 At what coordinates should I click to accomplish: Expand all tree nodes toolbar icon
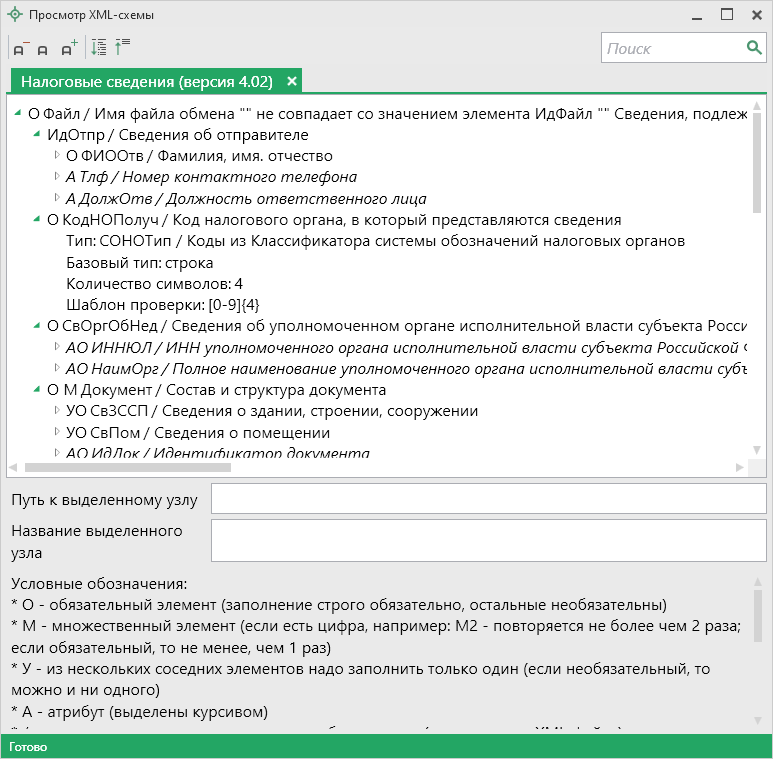click(x=98, y=47)
